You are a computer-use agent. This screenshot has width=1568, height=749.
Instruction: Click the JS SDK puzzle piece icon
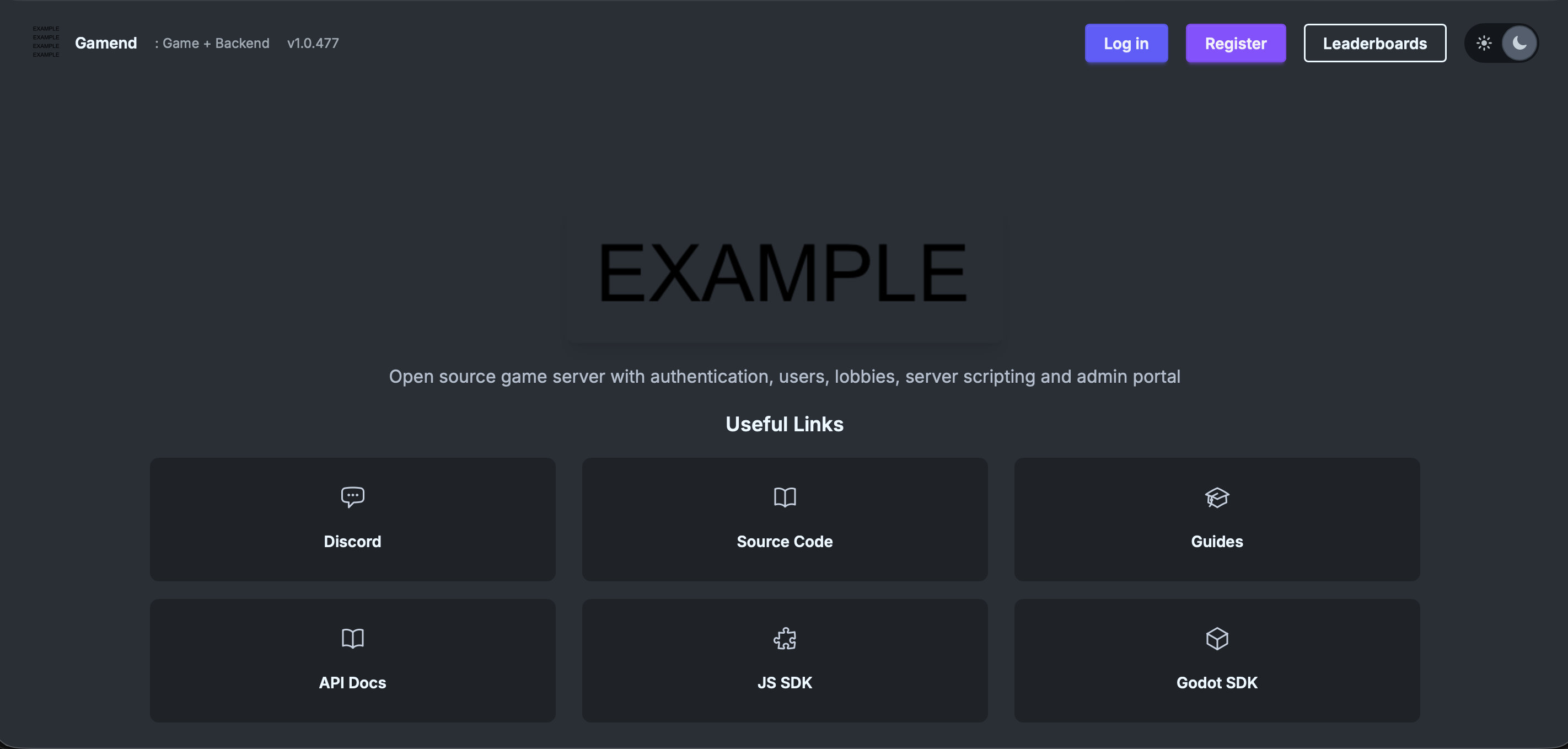point(785,638)
